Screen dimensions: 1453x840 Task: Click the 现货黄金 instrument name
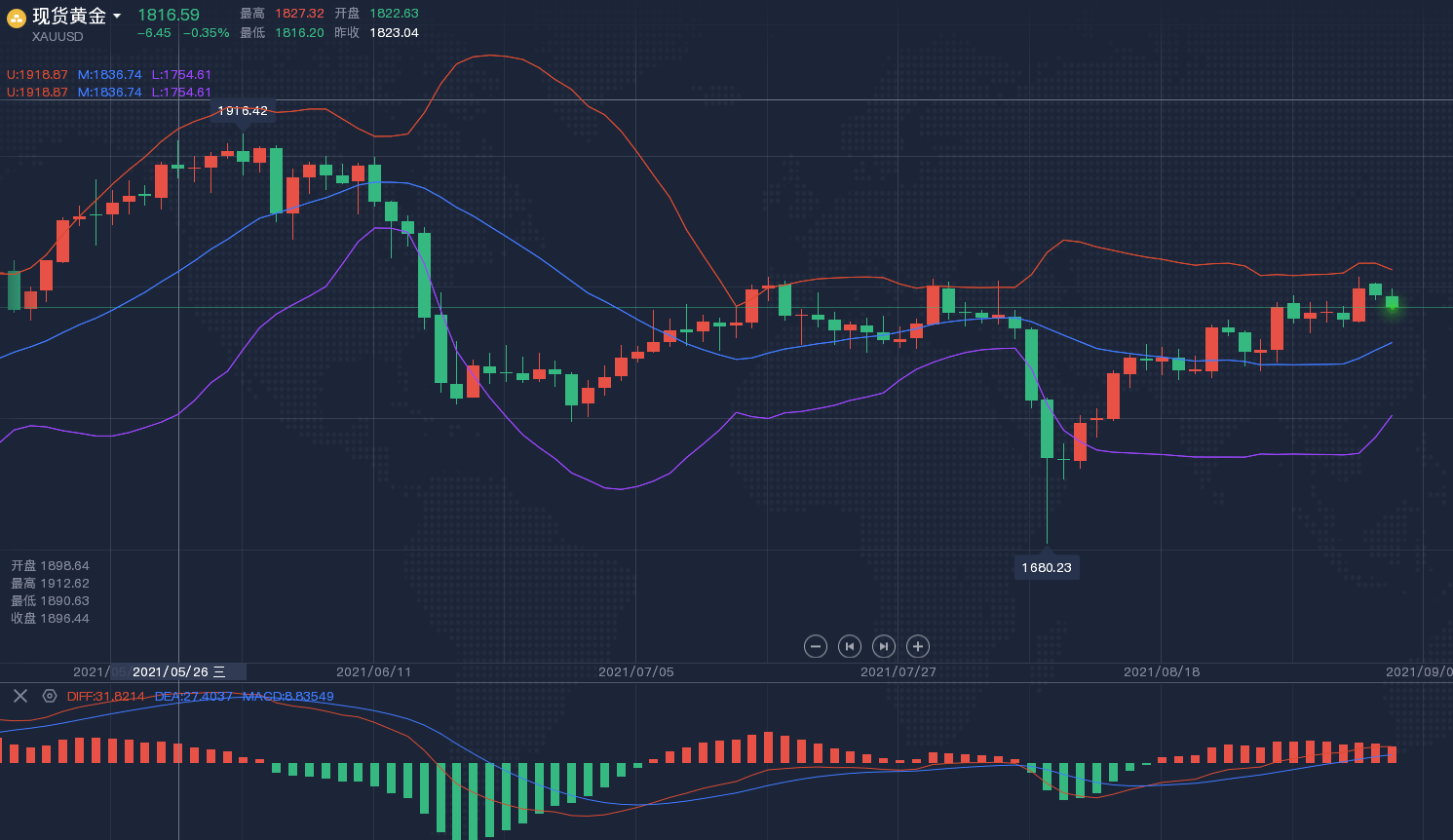pyautogui.click(x=69, y=16)
